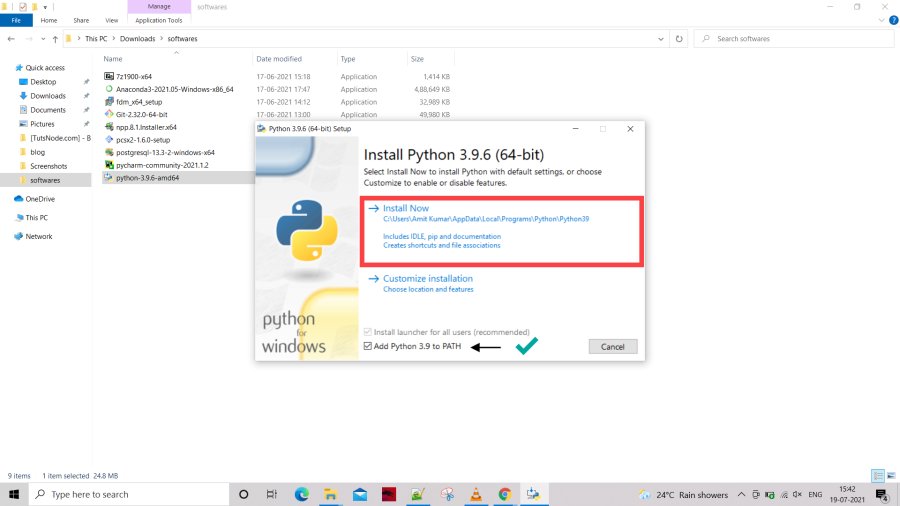Go up one folder level arrow
This screenshot has width=900, height=506.
(x=55, y=39)
